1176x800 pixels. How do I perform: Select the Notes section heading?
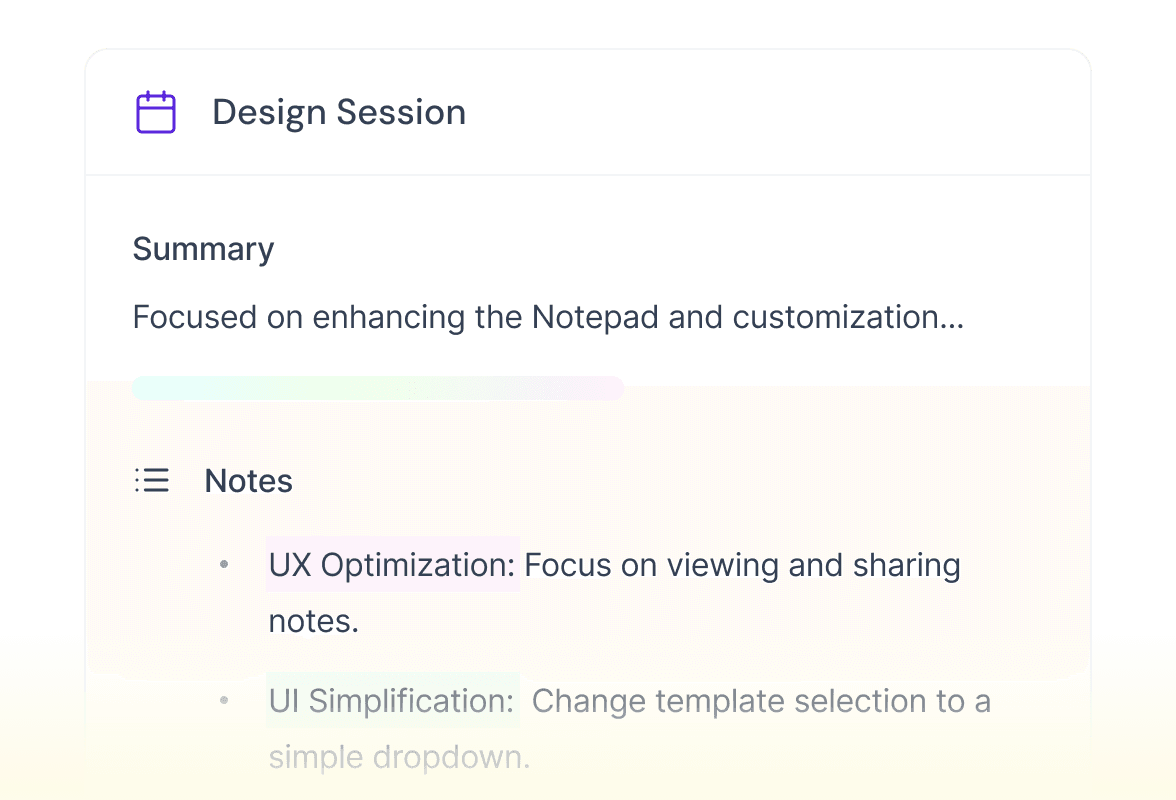[249, 481]
